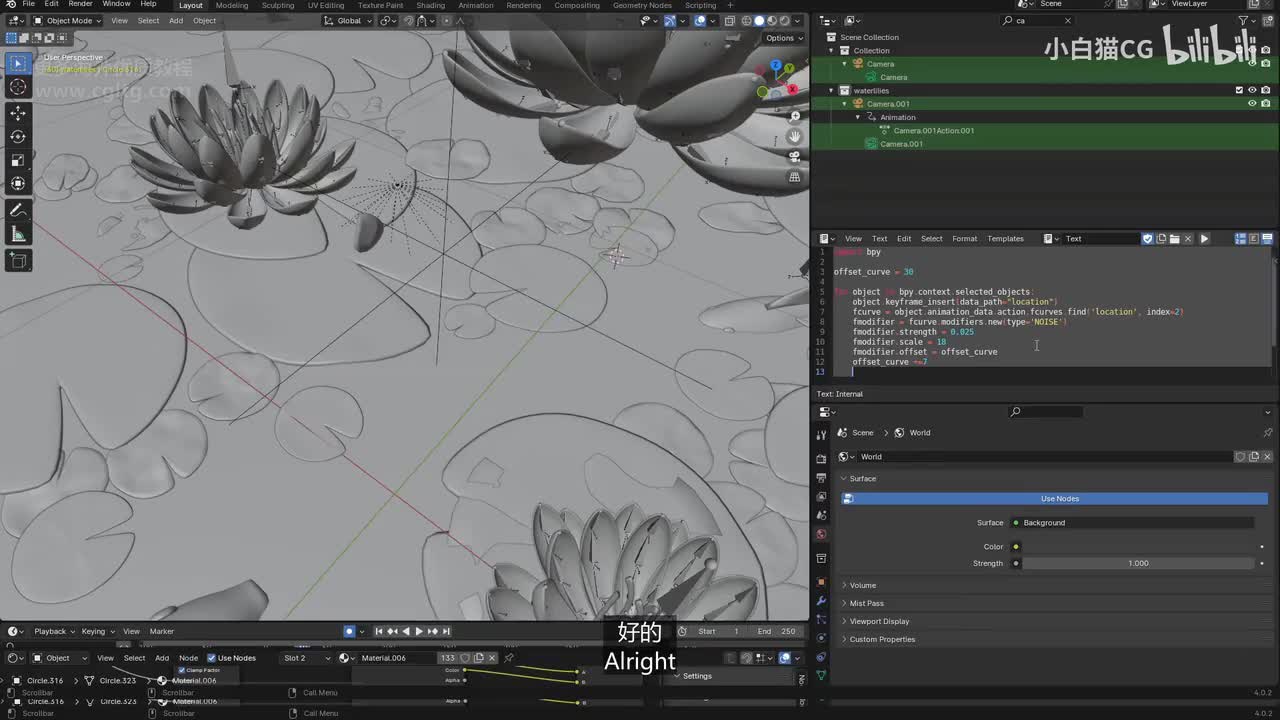Open viewport Options dropdown
The image size is (1280, 720).
783,38
